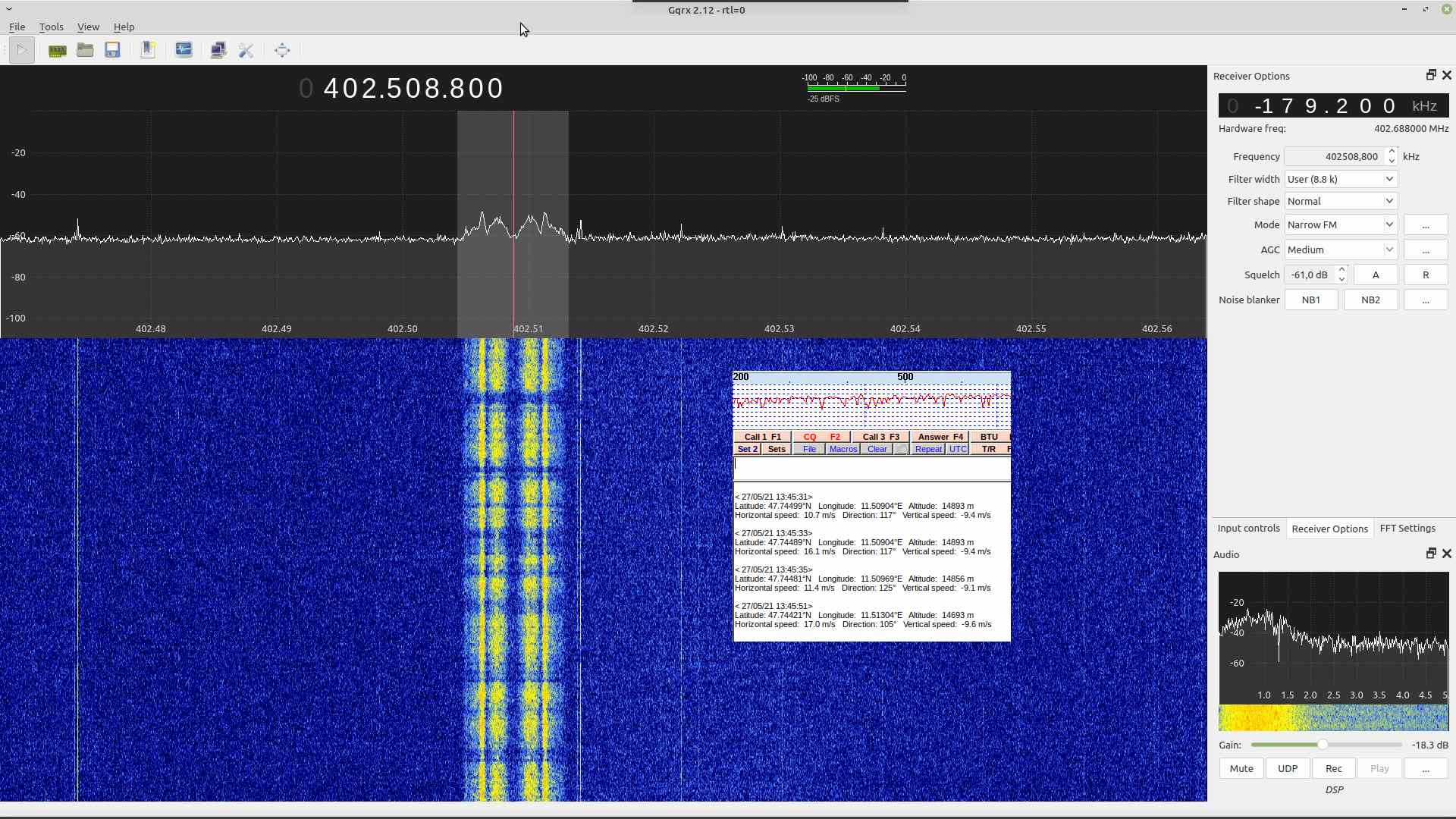The image size is (1456, 819).
Task: Open the Tools menu
Action: (x=51, y=27)
